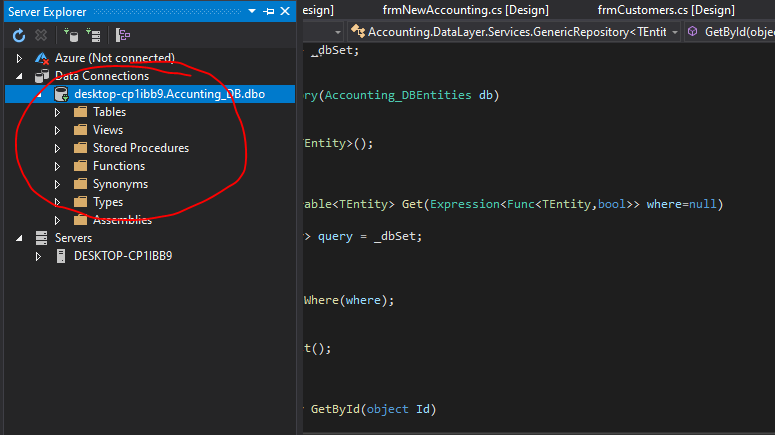Pin the Server Explorer with auto-hide icon
Screen dimensions: 775x435
click(269, 11)
